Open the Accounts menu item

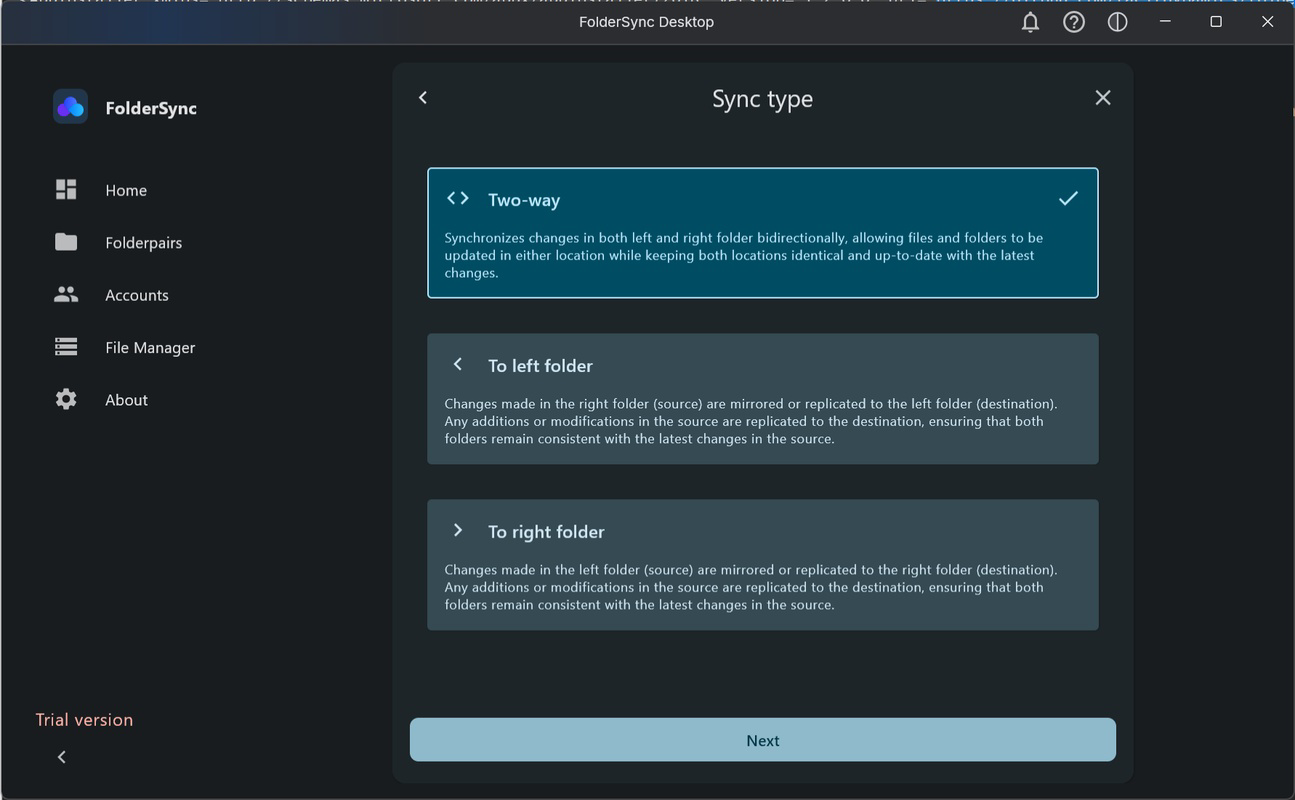click(x=137, y=295)
